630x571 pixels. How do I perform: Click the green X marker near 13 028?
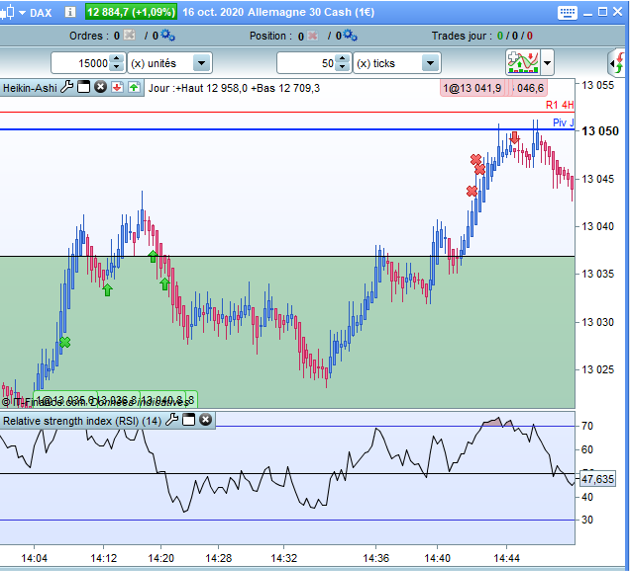65,342
